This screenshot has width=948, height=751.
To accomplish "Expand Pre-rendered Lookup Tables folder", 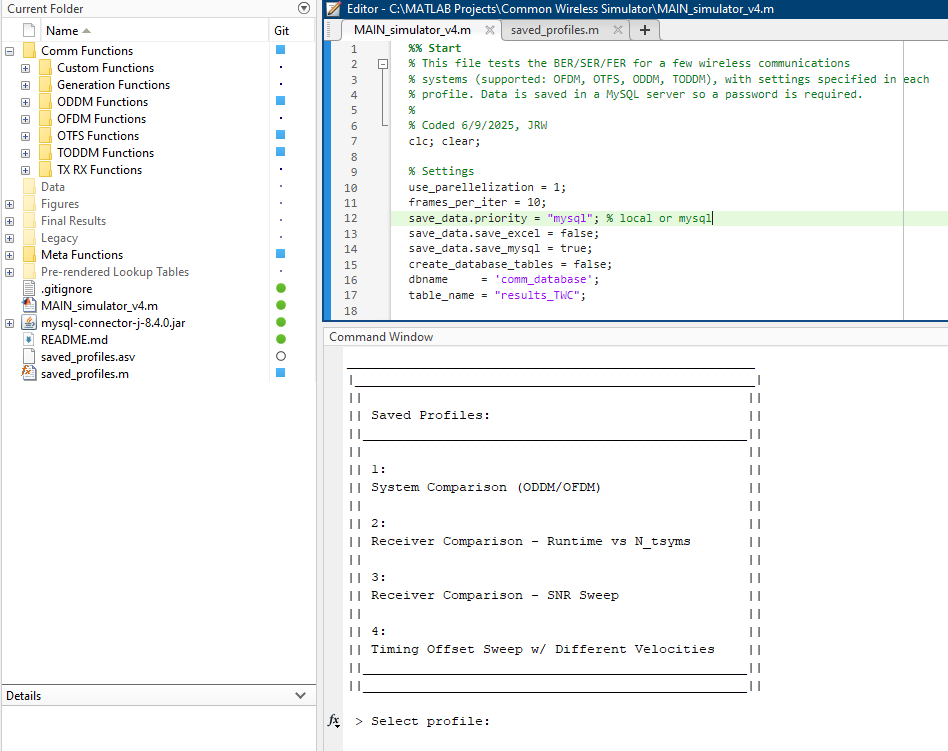I will 10,272.
